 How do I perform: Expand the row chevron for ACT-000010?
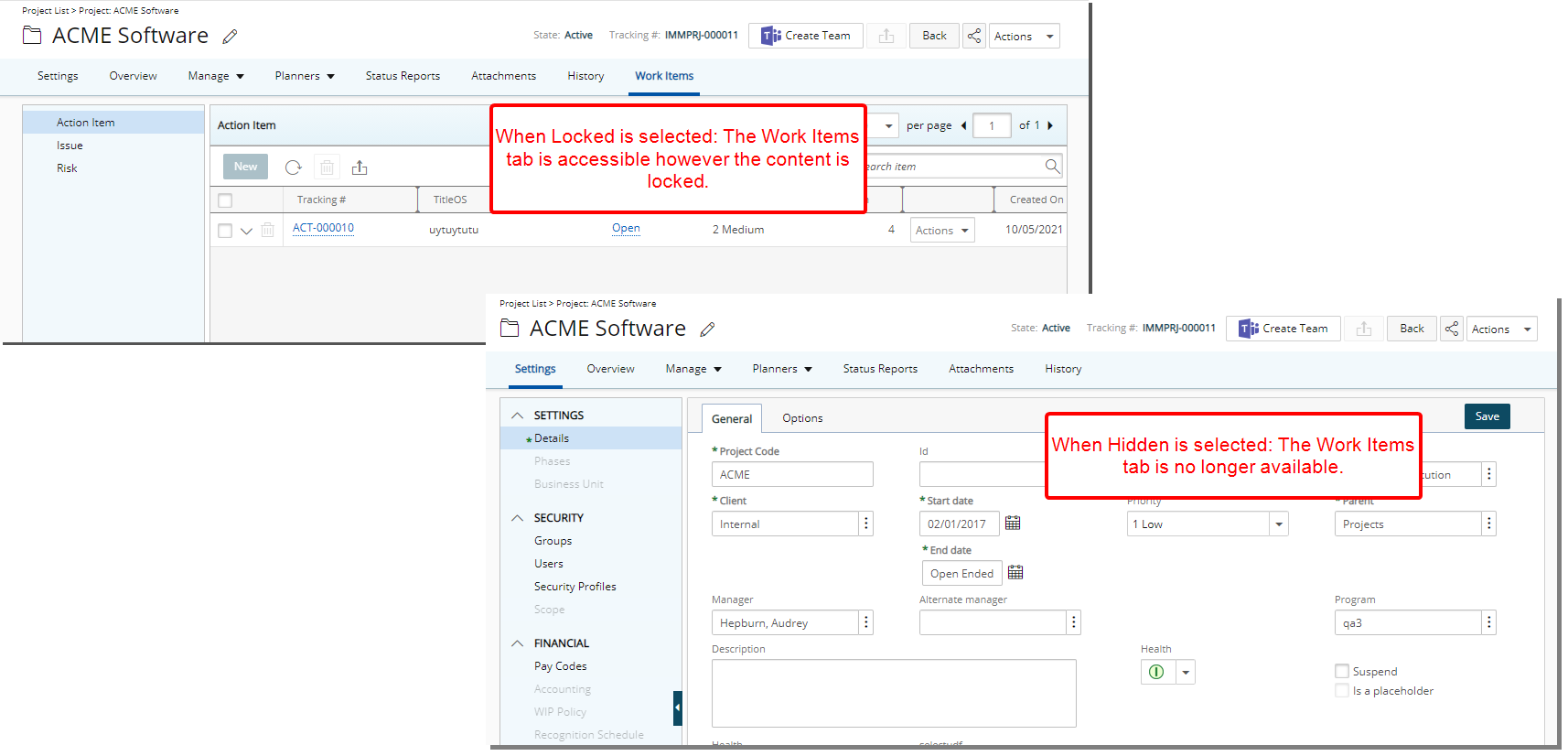point(246,231)
